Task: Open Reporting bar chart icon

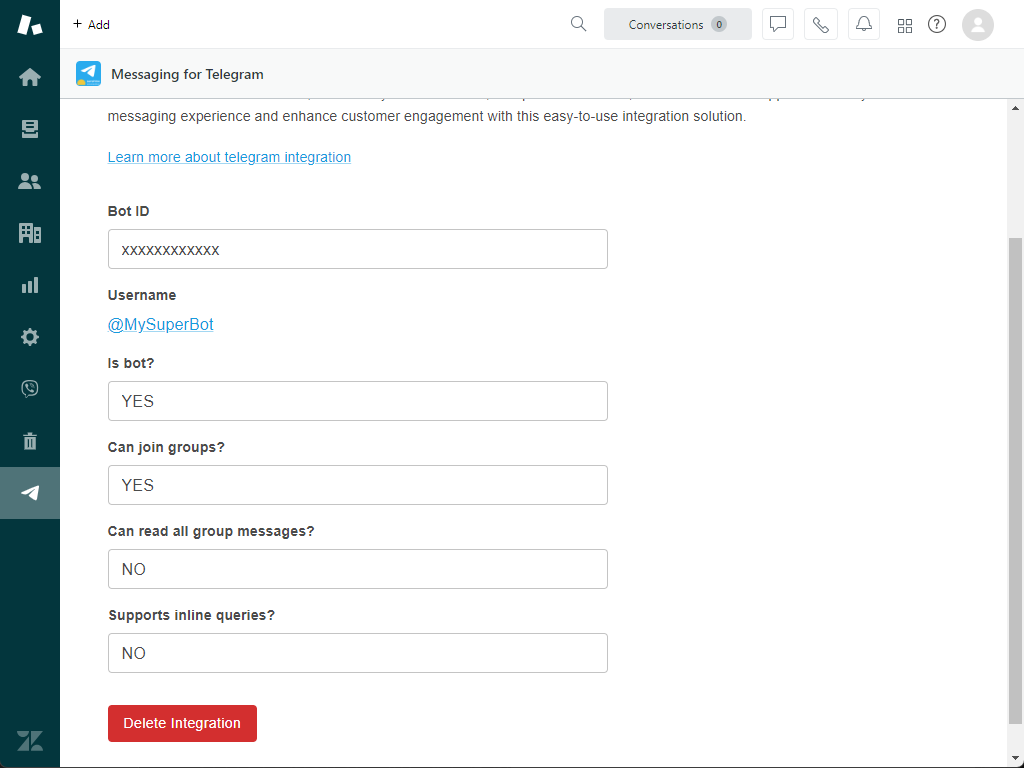Action: pos(30,285)
